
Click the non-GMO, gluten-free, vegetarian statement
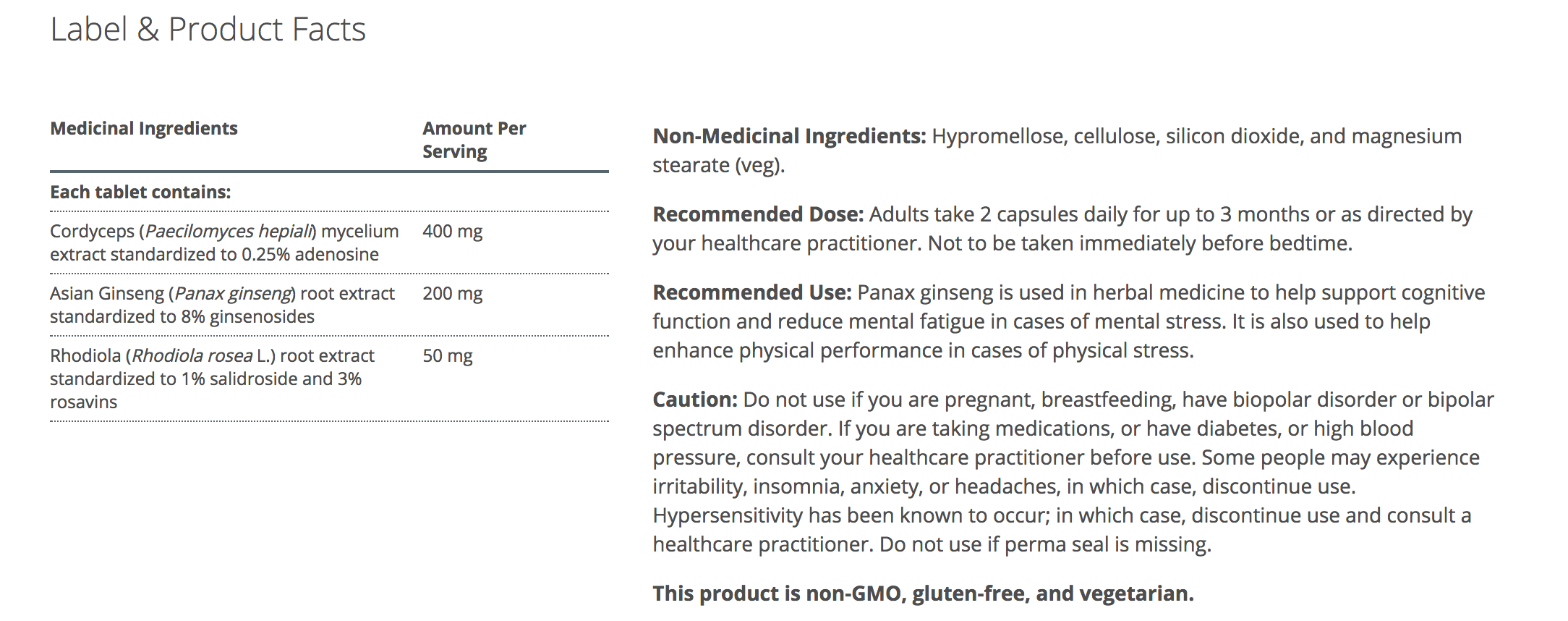[x=923, y=593]
